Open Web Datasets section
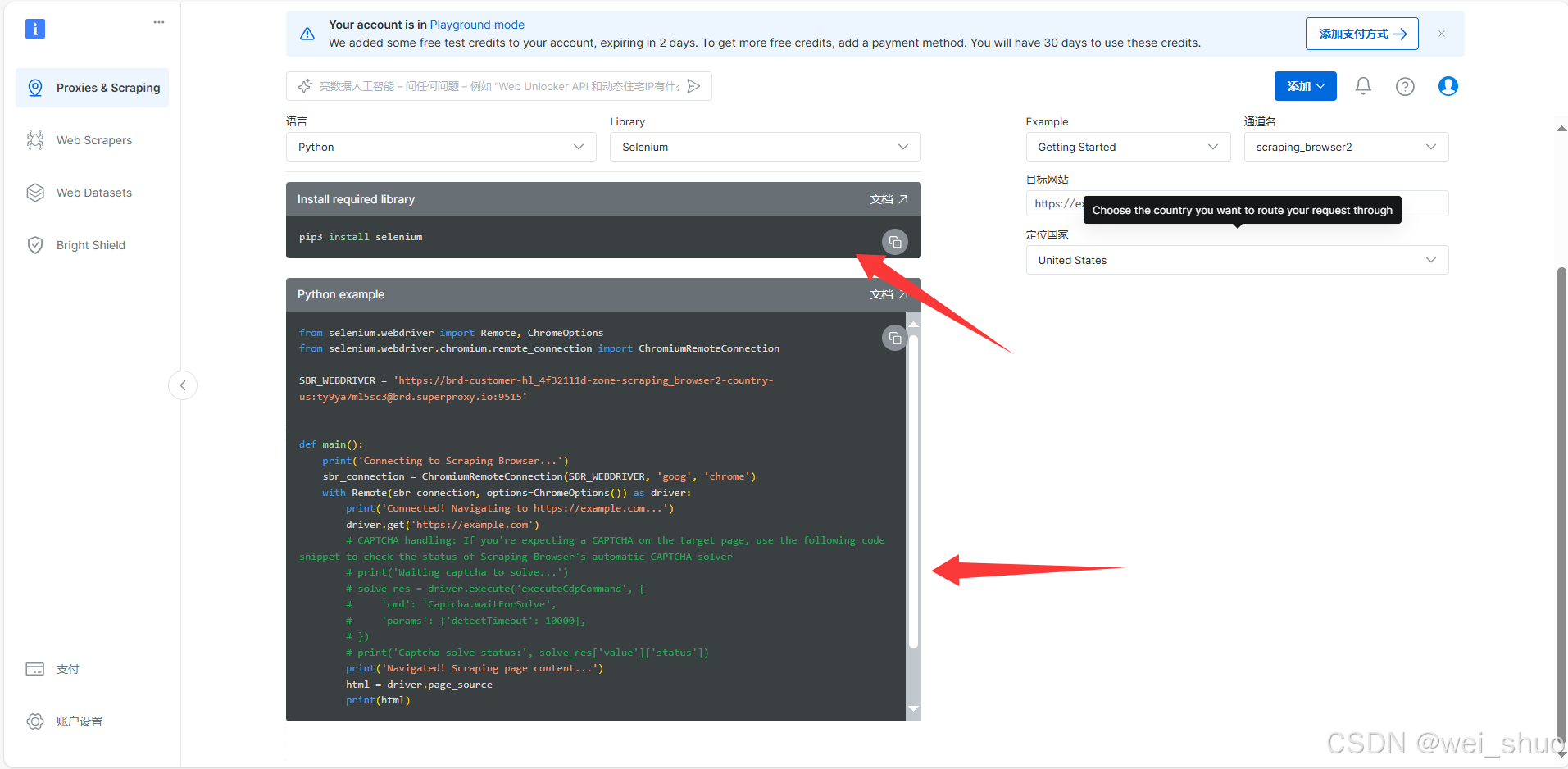The image size is (1568, 769). click(92, 193)
